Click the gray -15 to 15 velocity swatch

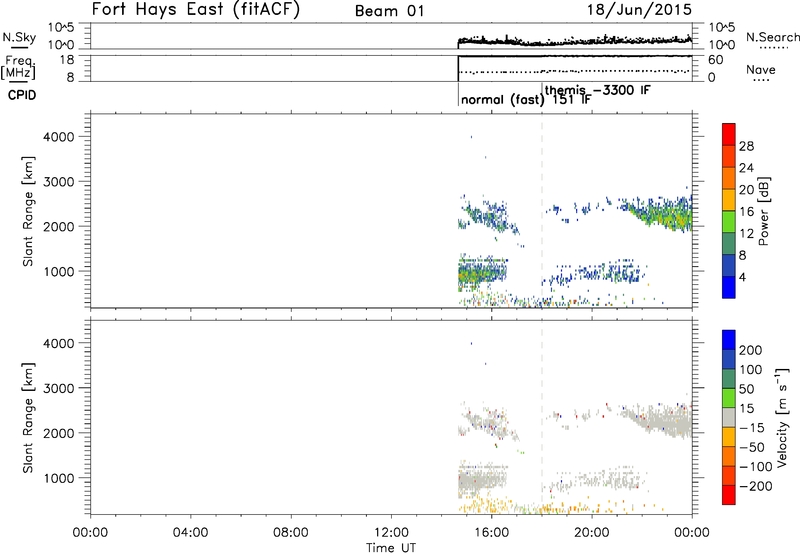point(729,418)
